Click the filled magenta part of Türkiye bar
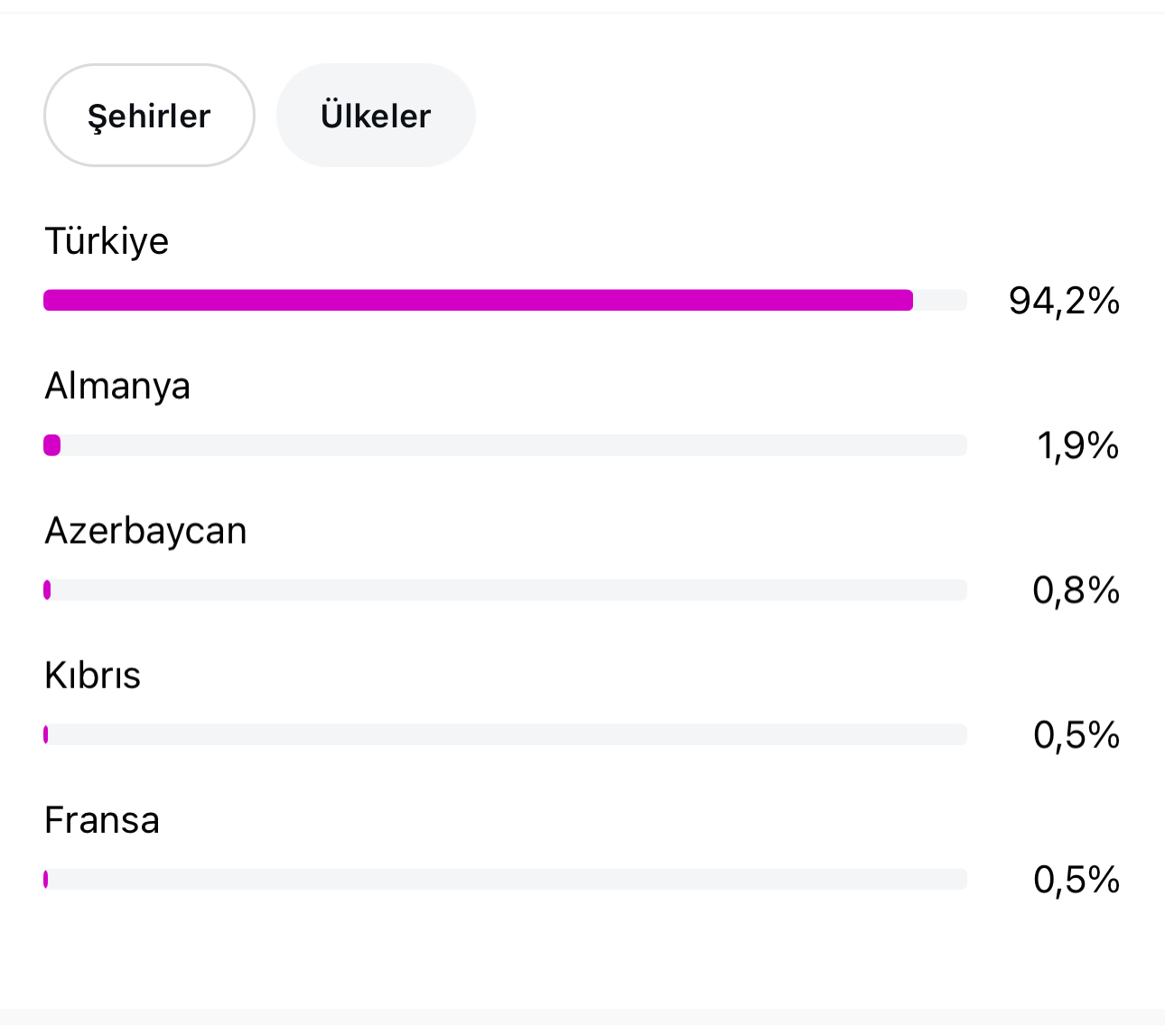 click(479, 300)
